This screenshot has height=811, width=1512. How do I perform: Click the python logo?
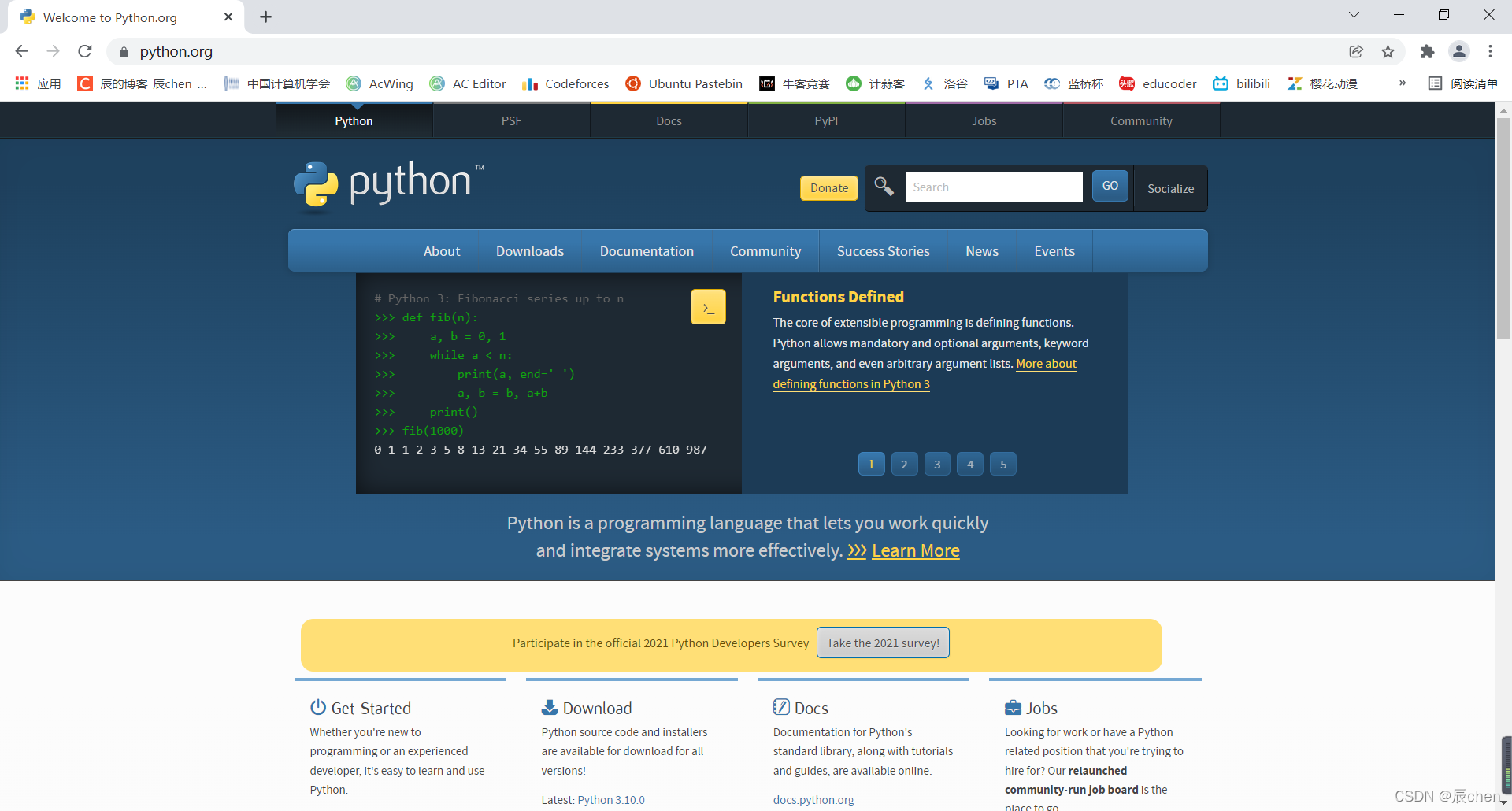point(389,186)
